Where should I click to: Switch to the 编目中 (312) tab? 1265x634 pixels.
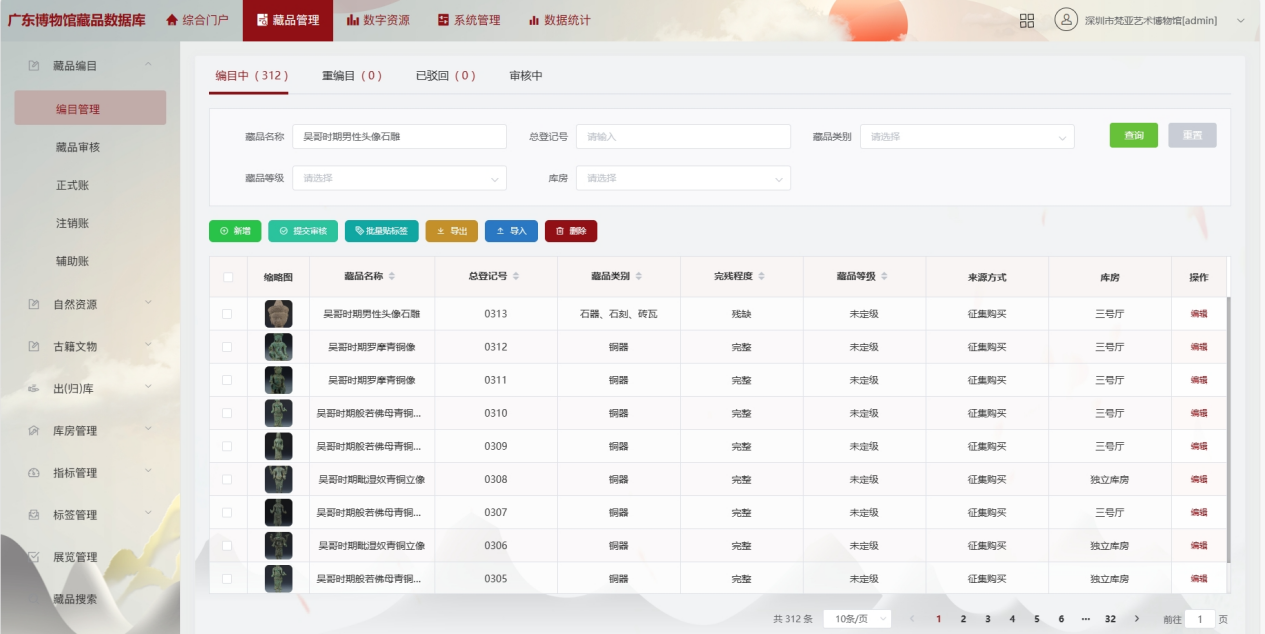point(252,76)
